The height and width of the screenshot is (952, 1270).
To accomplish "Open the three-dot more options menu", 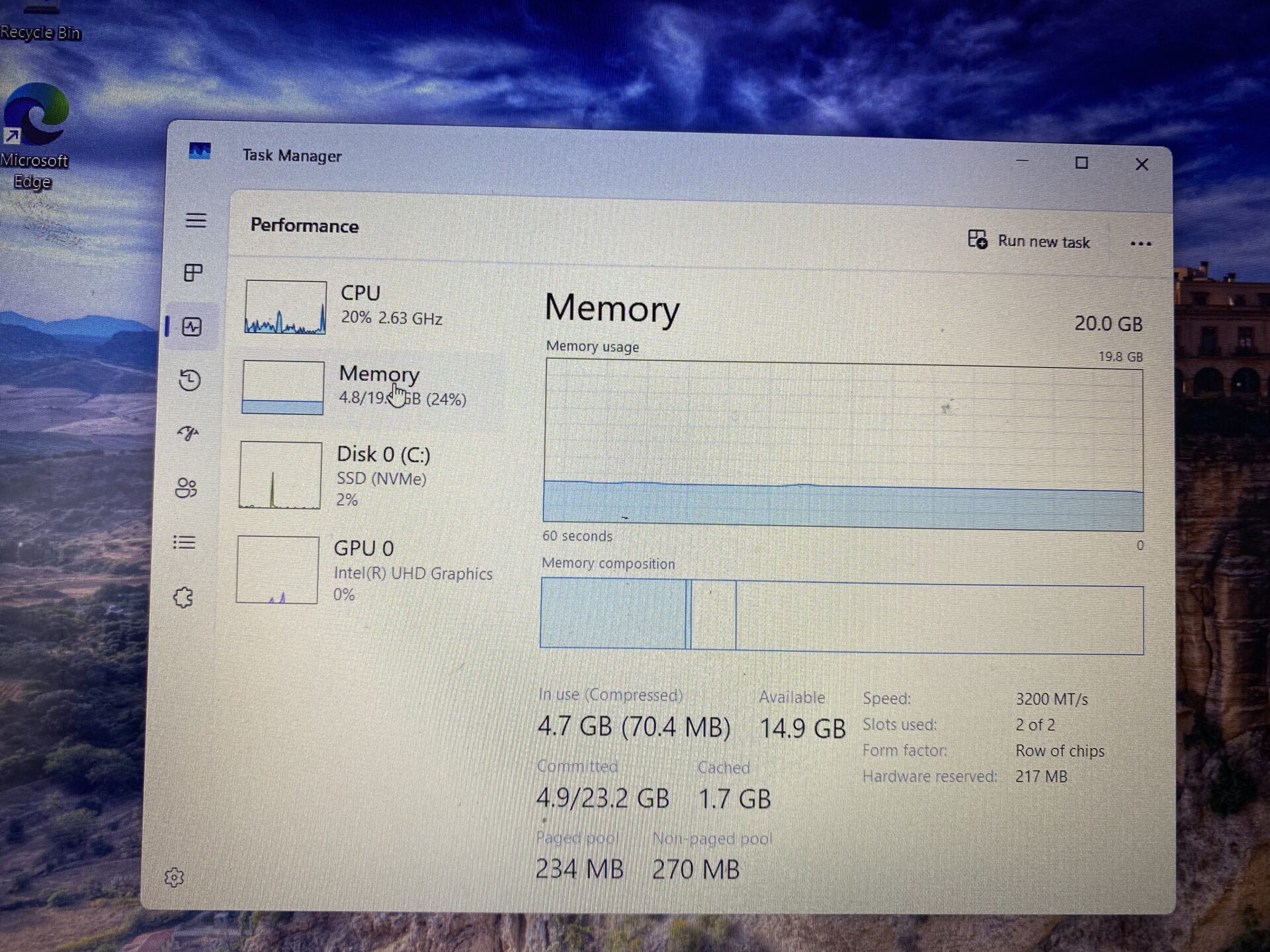I will pos(1140,243).
